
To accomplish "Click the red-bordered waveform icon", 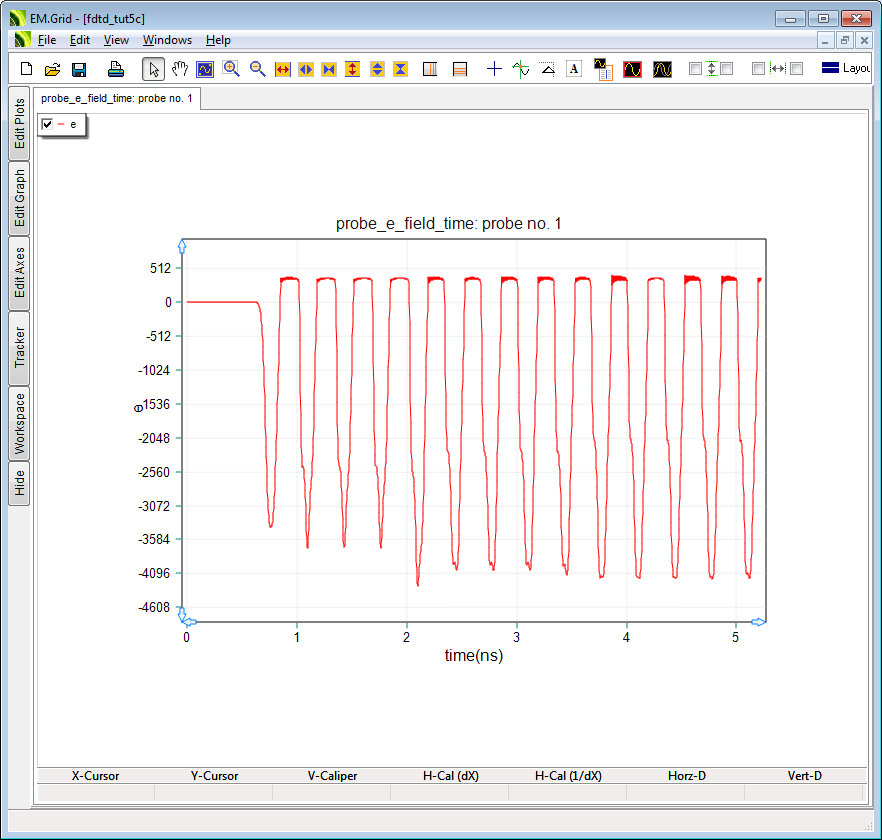I will tap(632, 69).
